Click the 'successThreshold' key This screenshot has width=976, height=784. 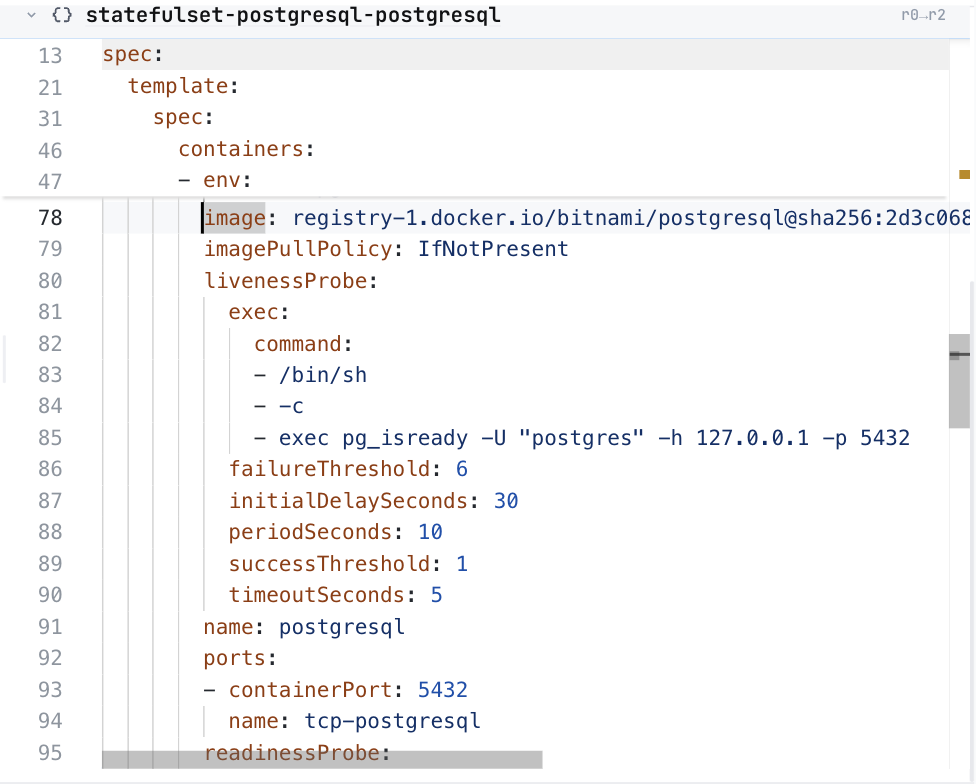[329, 563]
